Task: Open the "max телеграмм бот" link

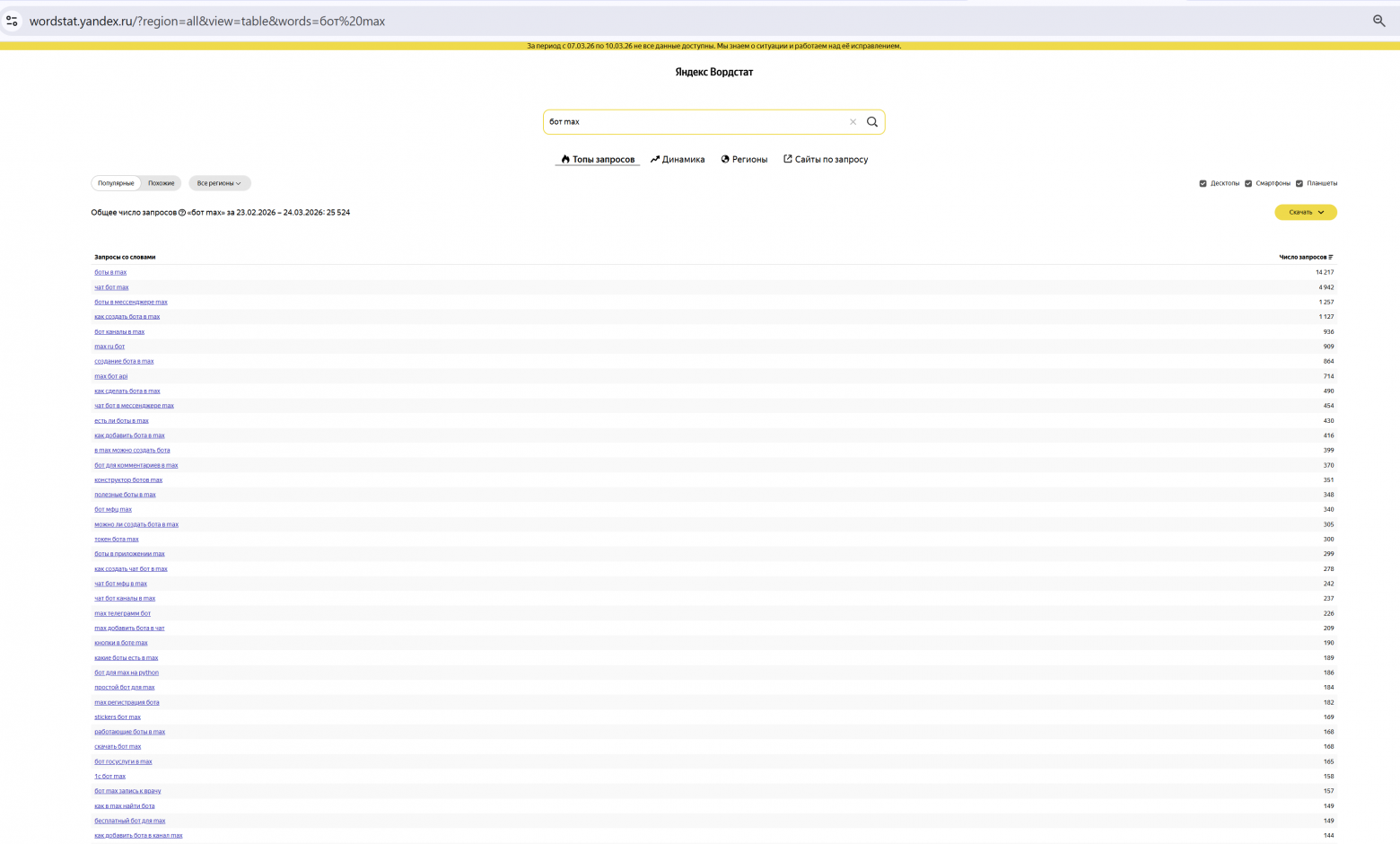Action: pyautogui.click(x=123, y=613)
